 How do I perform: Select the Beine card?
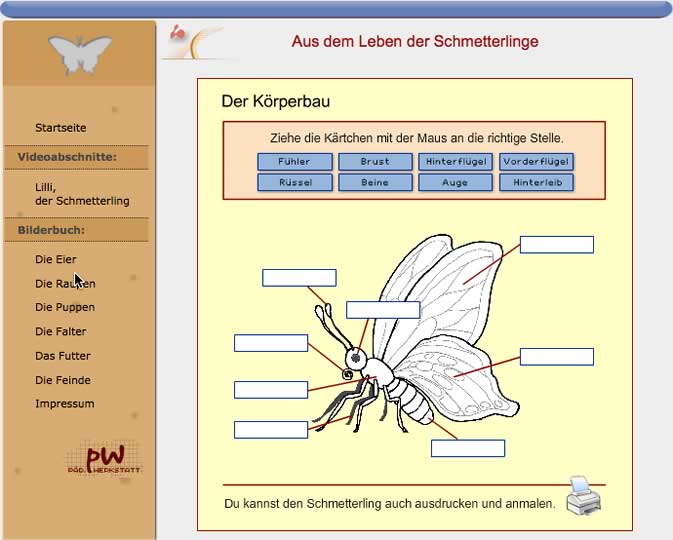[375, 182]
